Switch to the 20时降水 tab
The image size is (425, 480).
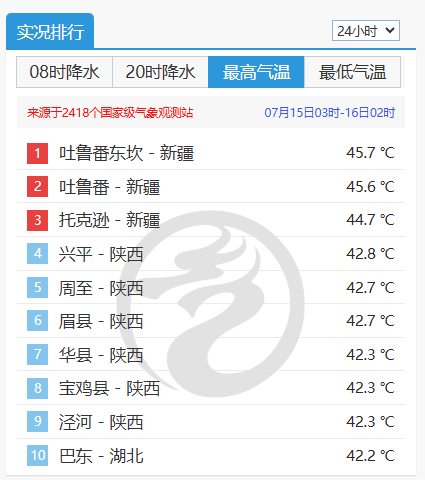(160, 72)
